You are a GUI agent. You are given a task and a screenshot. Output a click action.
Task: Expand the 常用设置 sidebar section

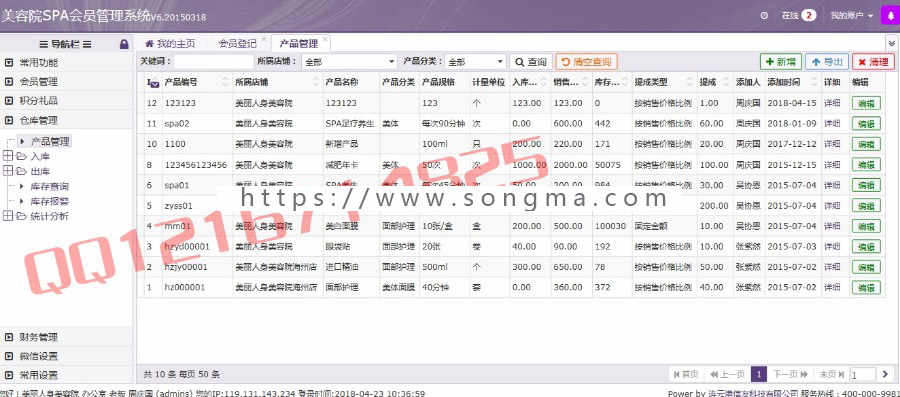[x=67, y=375]
